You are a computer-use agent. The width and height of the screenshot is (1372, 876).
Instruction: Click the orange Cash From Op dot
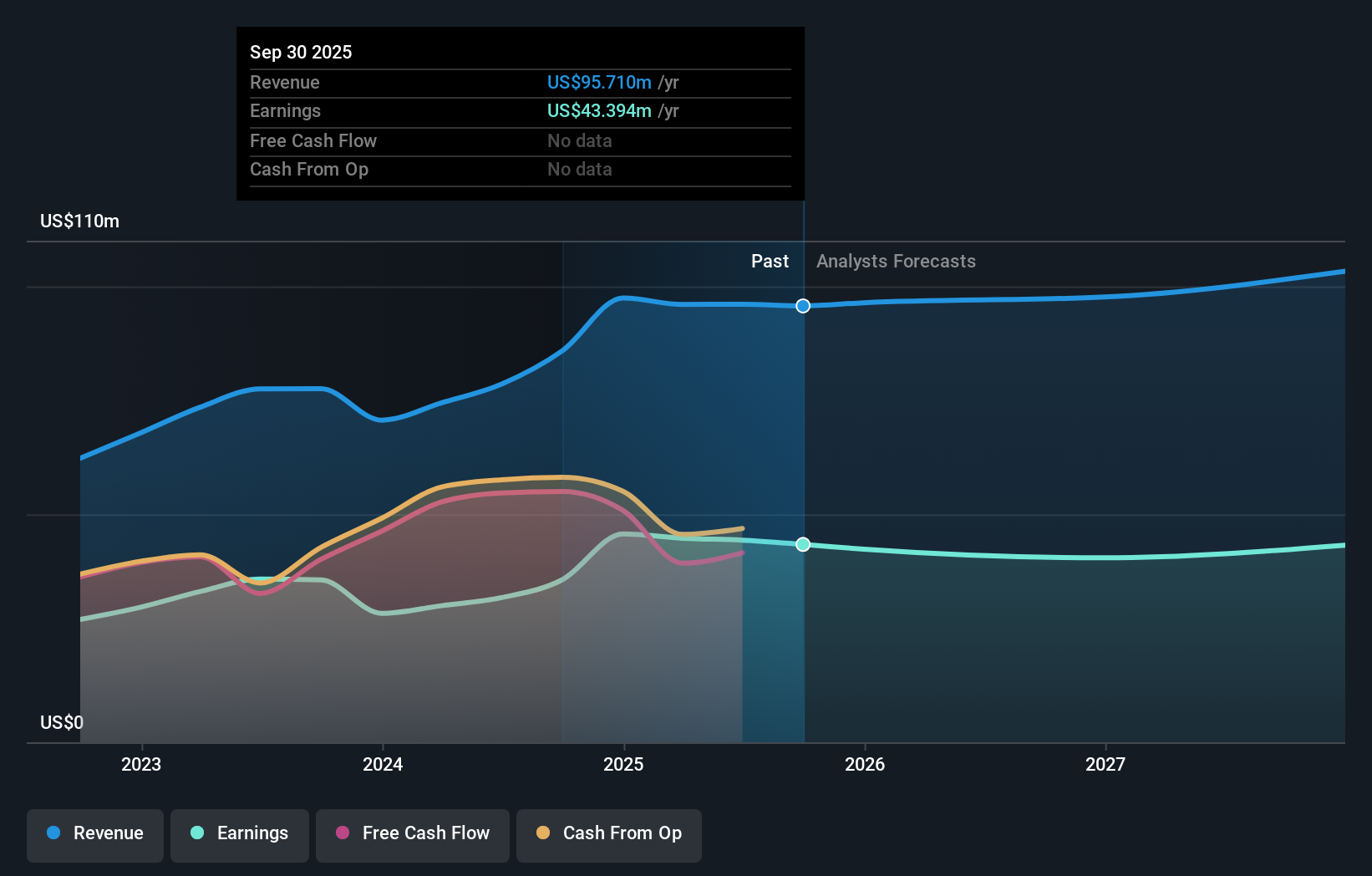click(542, 833)
